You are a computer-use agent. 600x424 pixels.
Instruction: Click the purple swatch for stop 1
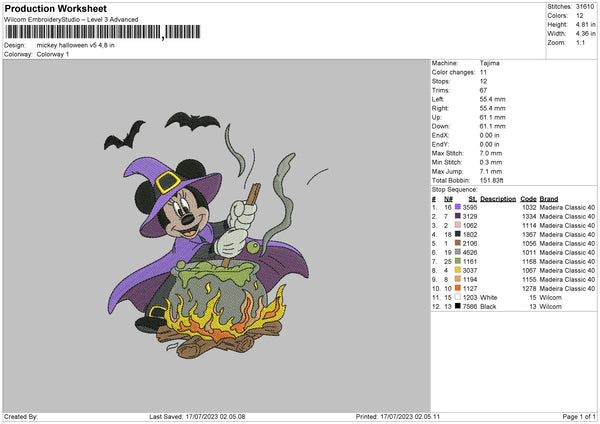point(458,207)
